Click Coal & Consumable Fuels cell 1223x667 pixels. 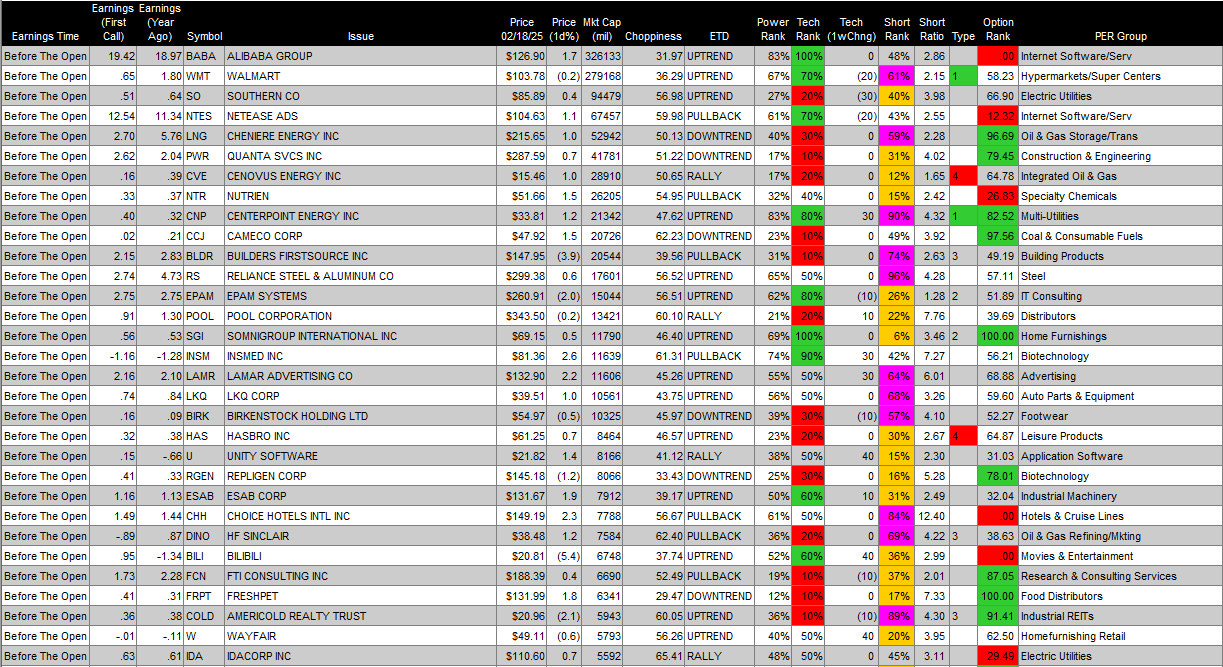(1119, 236)
